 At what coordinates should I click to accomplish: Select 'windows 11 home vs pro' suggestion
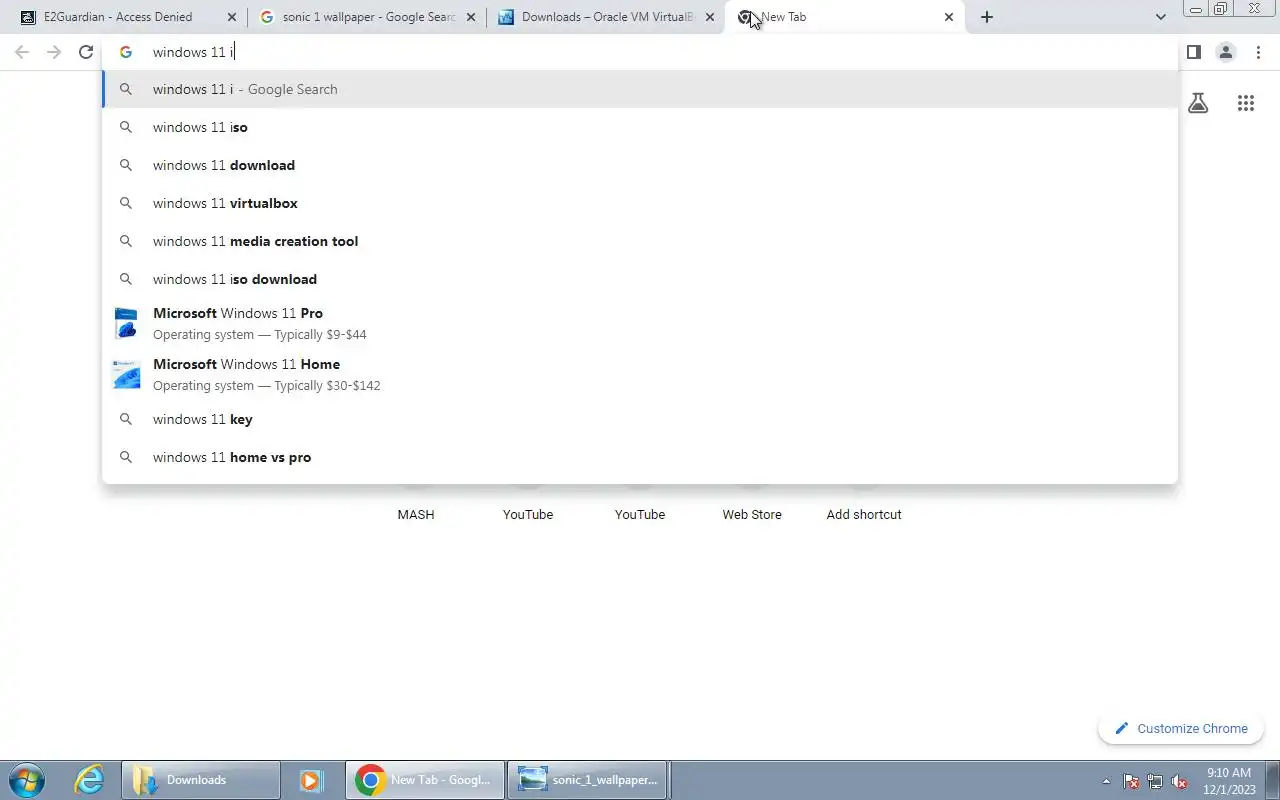[x=640, y=457]
